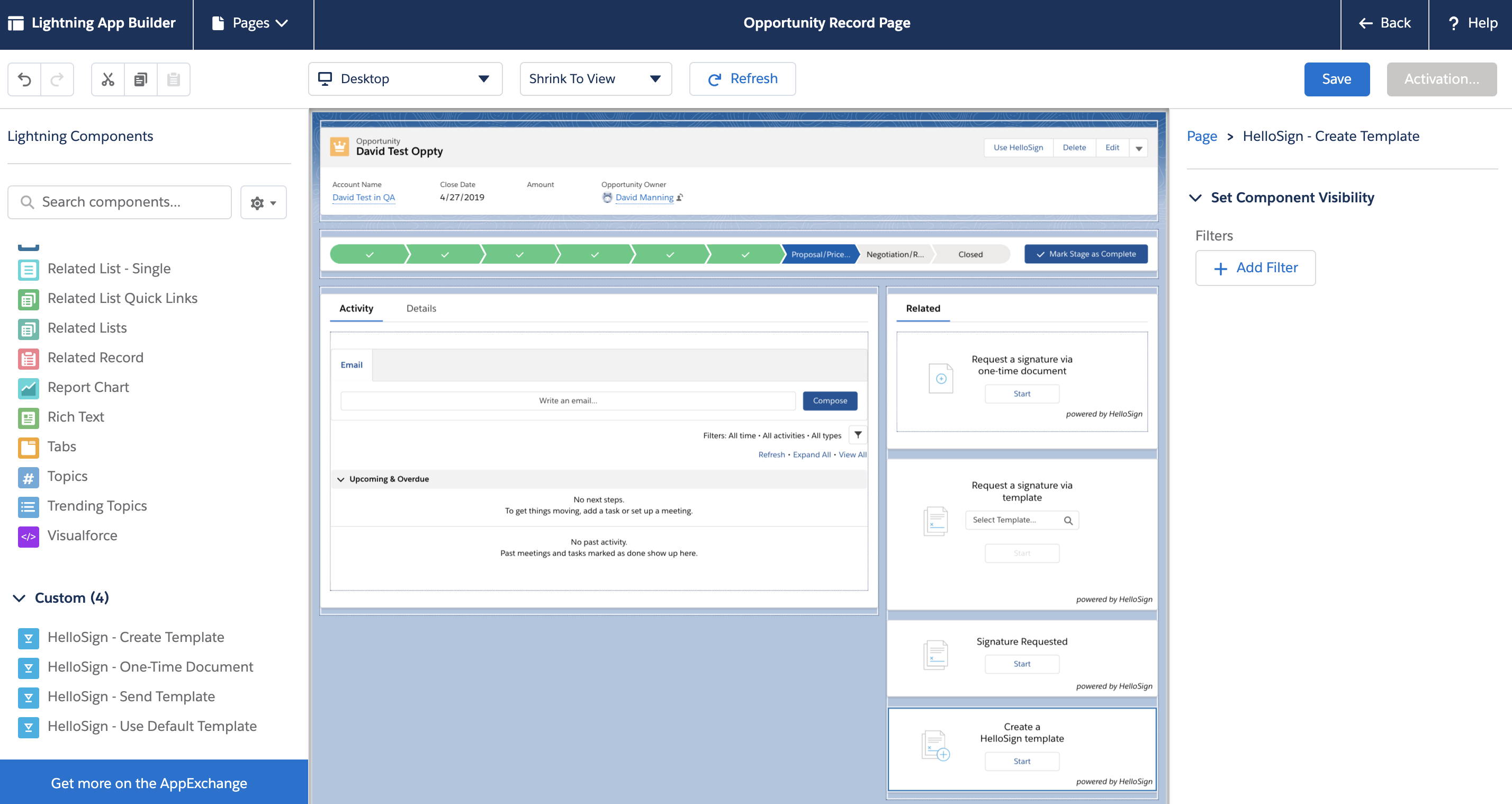1512x804 pixels.
Task: Click the Proposal/Price stage in path
Action: click(820, 254)
